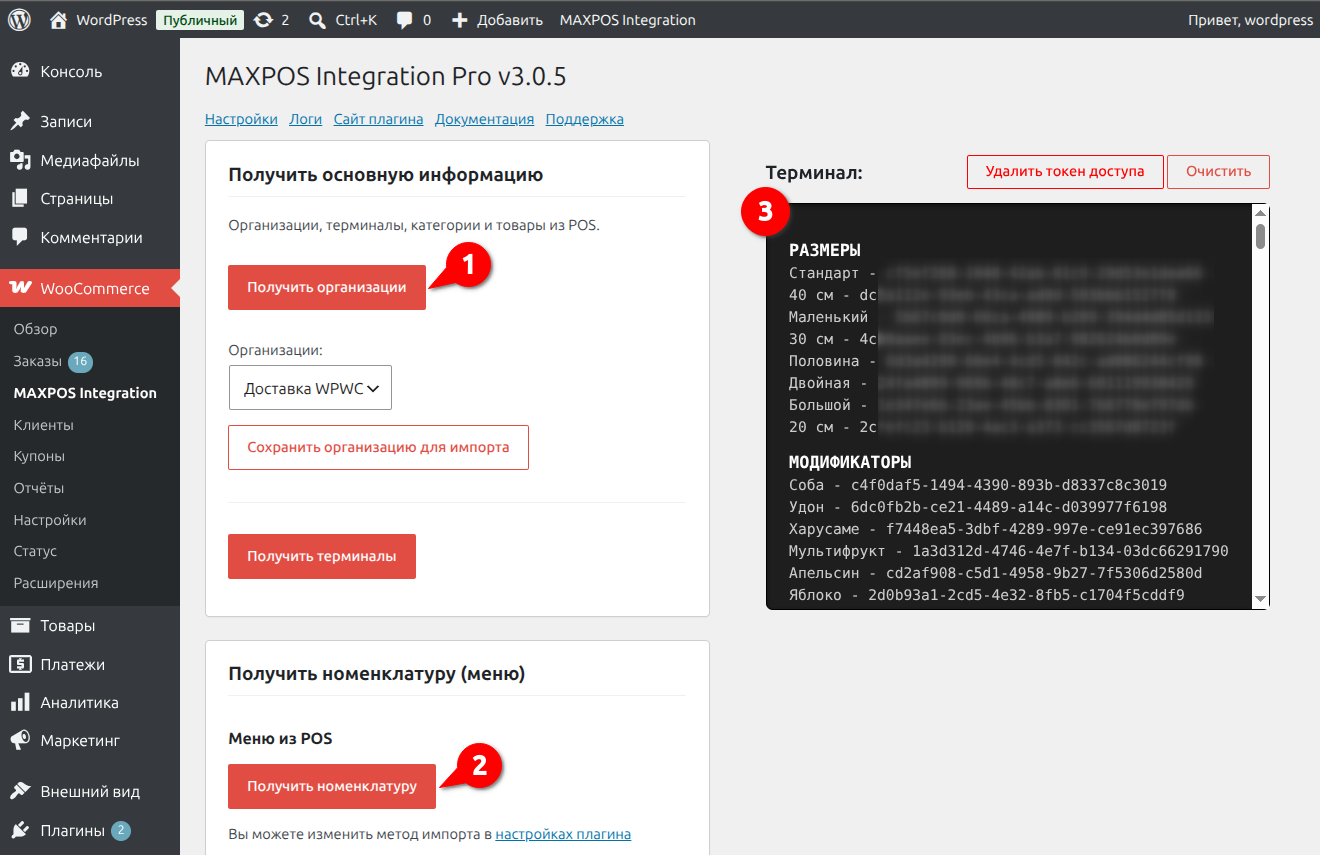Open the Ctrl+K search icon

(317, 20)
